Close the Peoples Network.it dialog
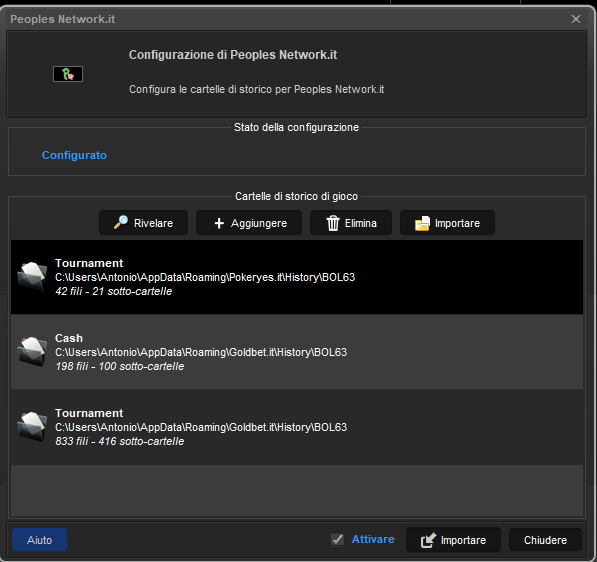This screenshot has width=597, height=562. pyautogui.click(x=576, y=19)
